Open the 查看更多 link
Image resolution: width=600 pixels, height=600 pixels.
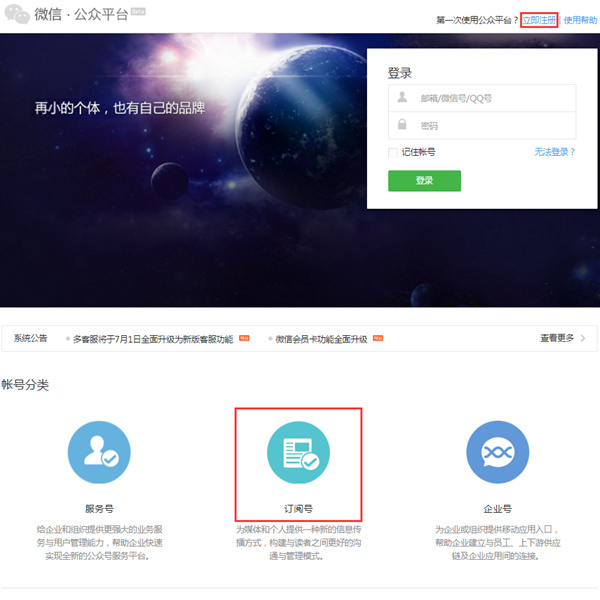(557, 338)
